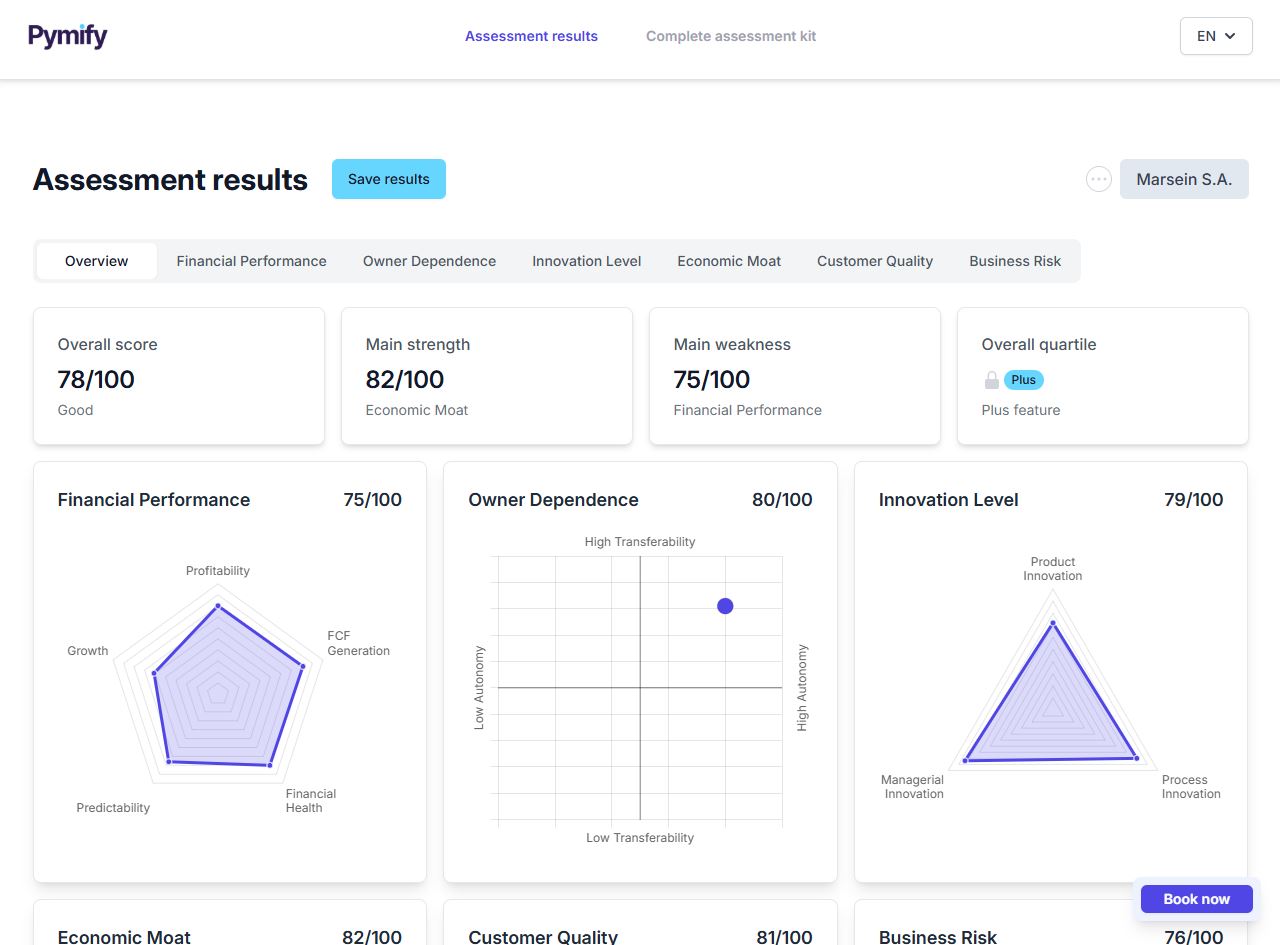Click the Marsein S.A. company button
Viewport: 1280px width, 945px height.
pyautogui.click(x=1184, y=179)
